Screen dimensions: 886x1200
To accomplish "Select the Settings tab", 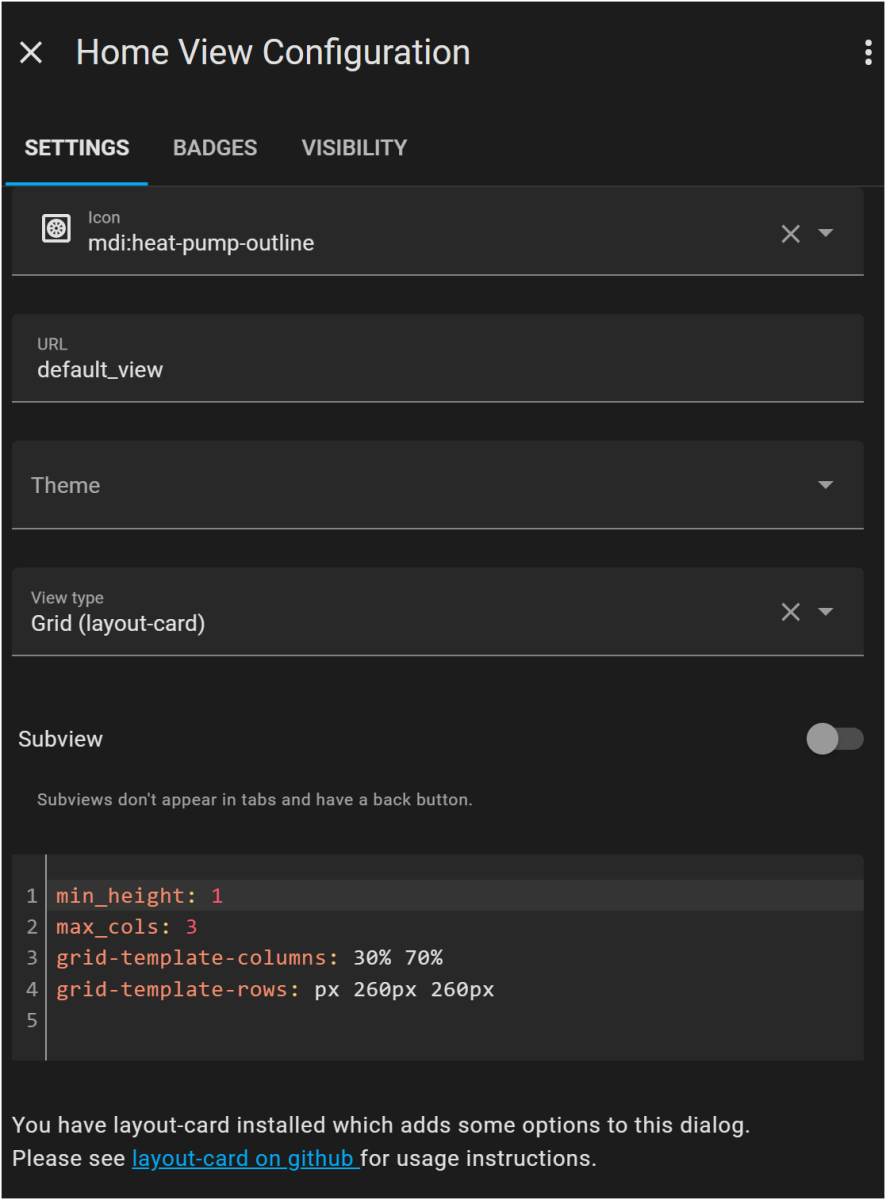I will [77, 148].
